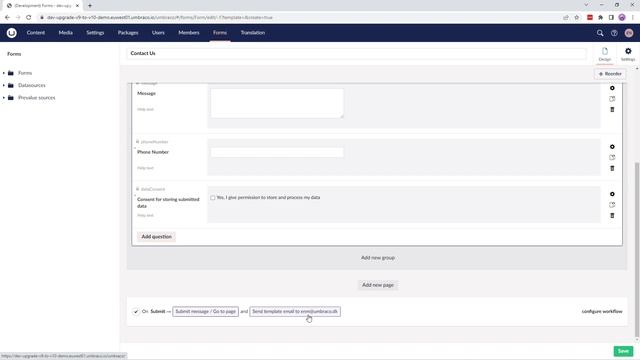Open the Content section
Image resolution: width=640 pixels, height=360 pixels.
click(x=36, y=33)
